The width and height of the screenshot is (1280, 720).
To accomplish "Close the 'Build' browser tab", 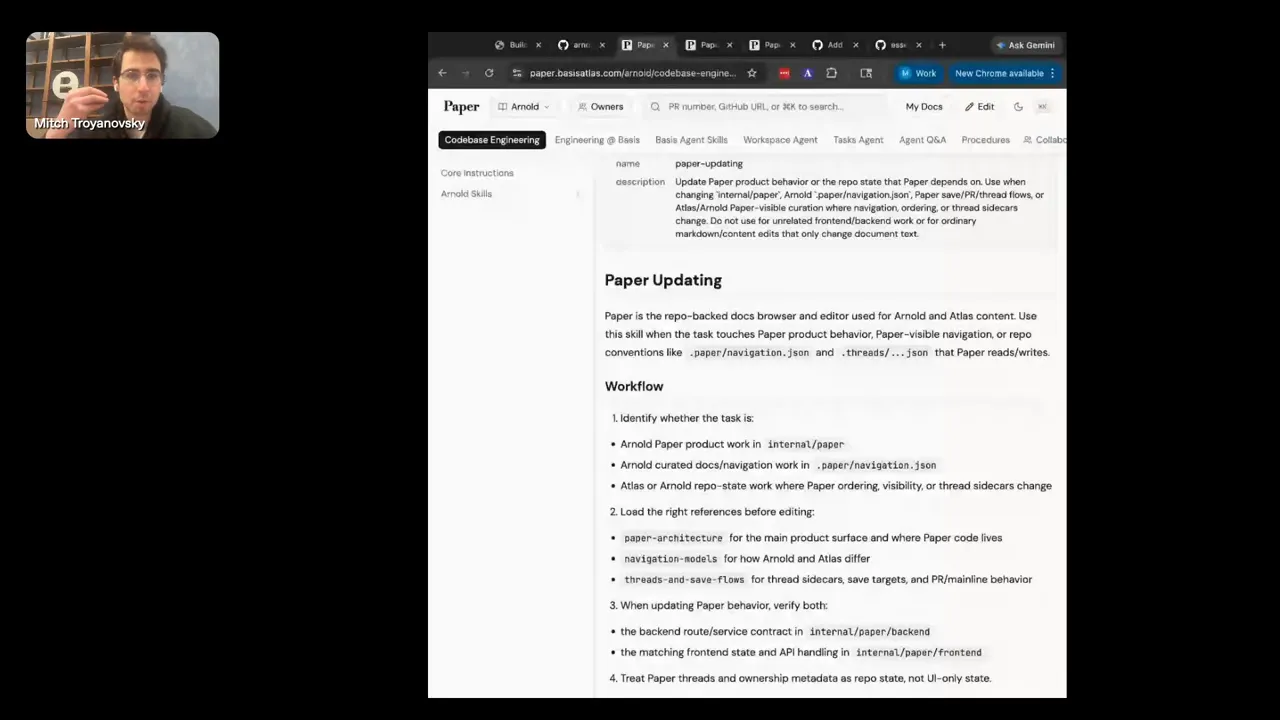I will (538, 45).
